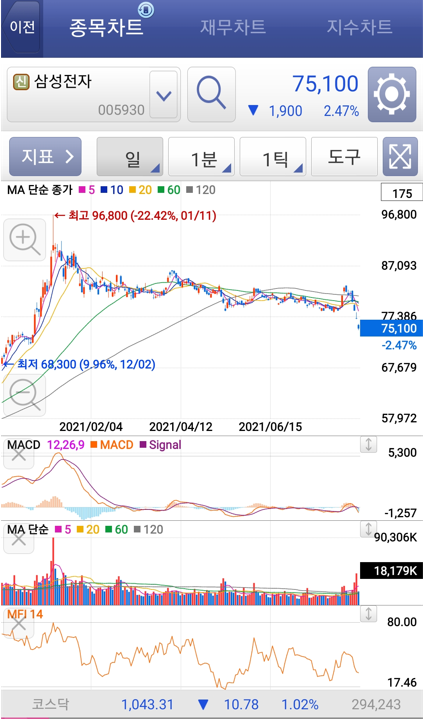The width and height of the screenshot is (424, 719).
Task: Click the 18,179K volume tag
Action: tap(391, 570)
